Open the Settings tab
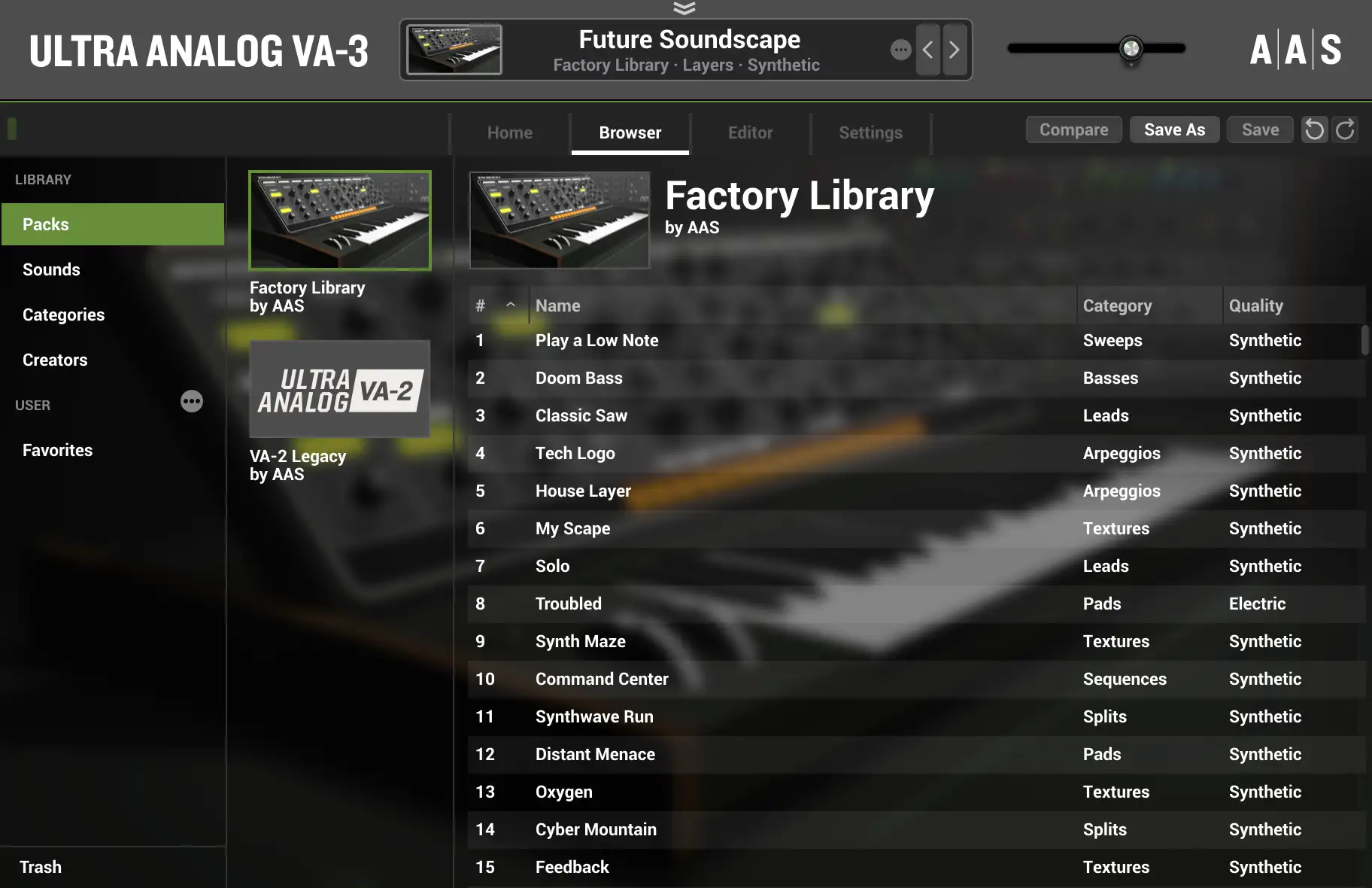1372x888 pixels. [870, 132]
